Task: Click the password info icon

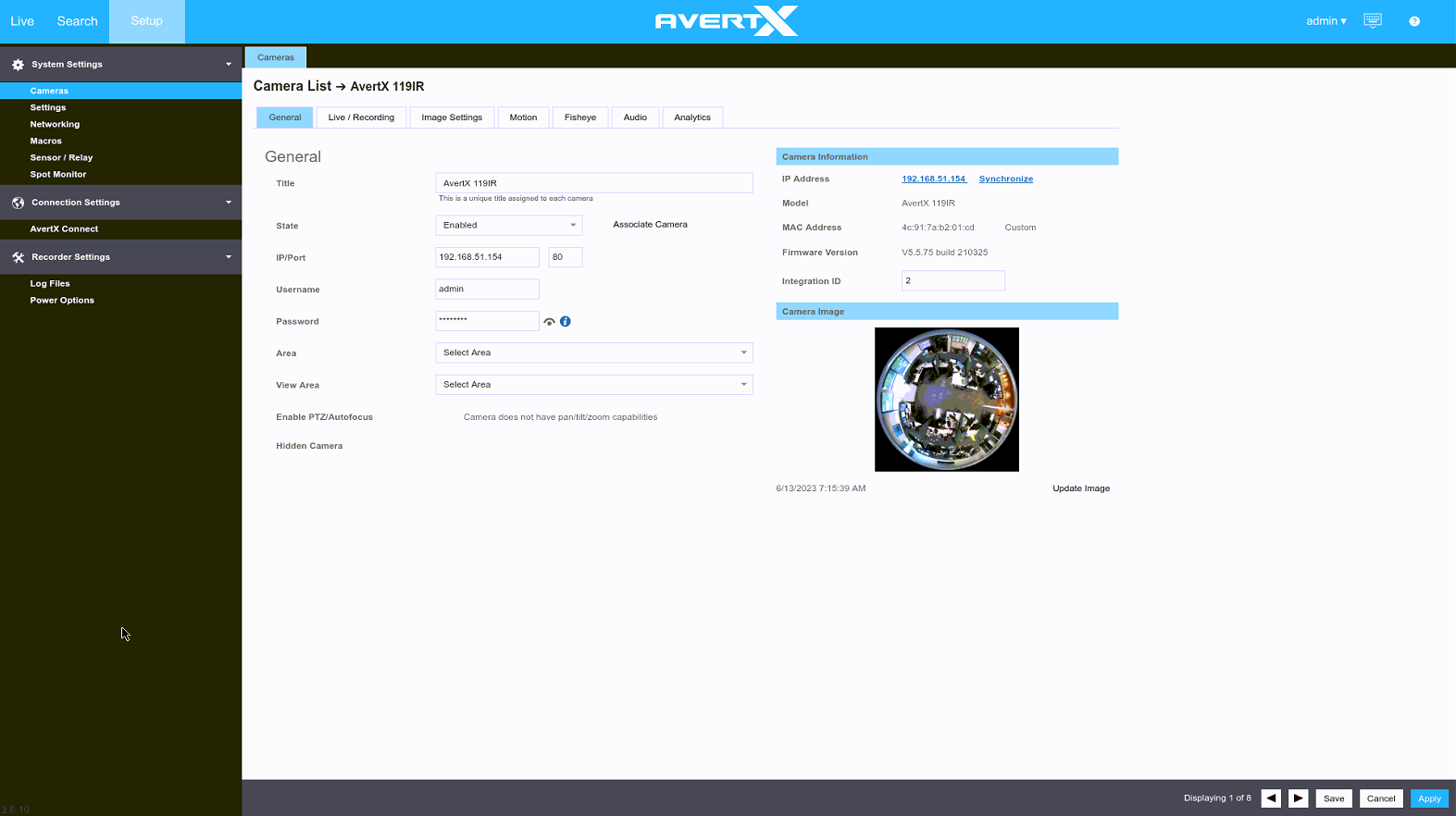Action: pyautogui.click(x=566, y=321)
